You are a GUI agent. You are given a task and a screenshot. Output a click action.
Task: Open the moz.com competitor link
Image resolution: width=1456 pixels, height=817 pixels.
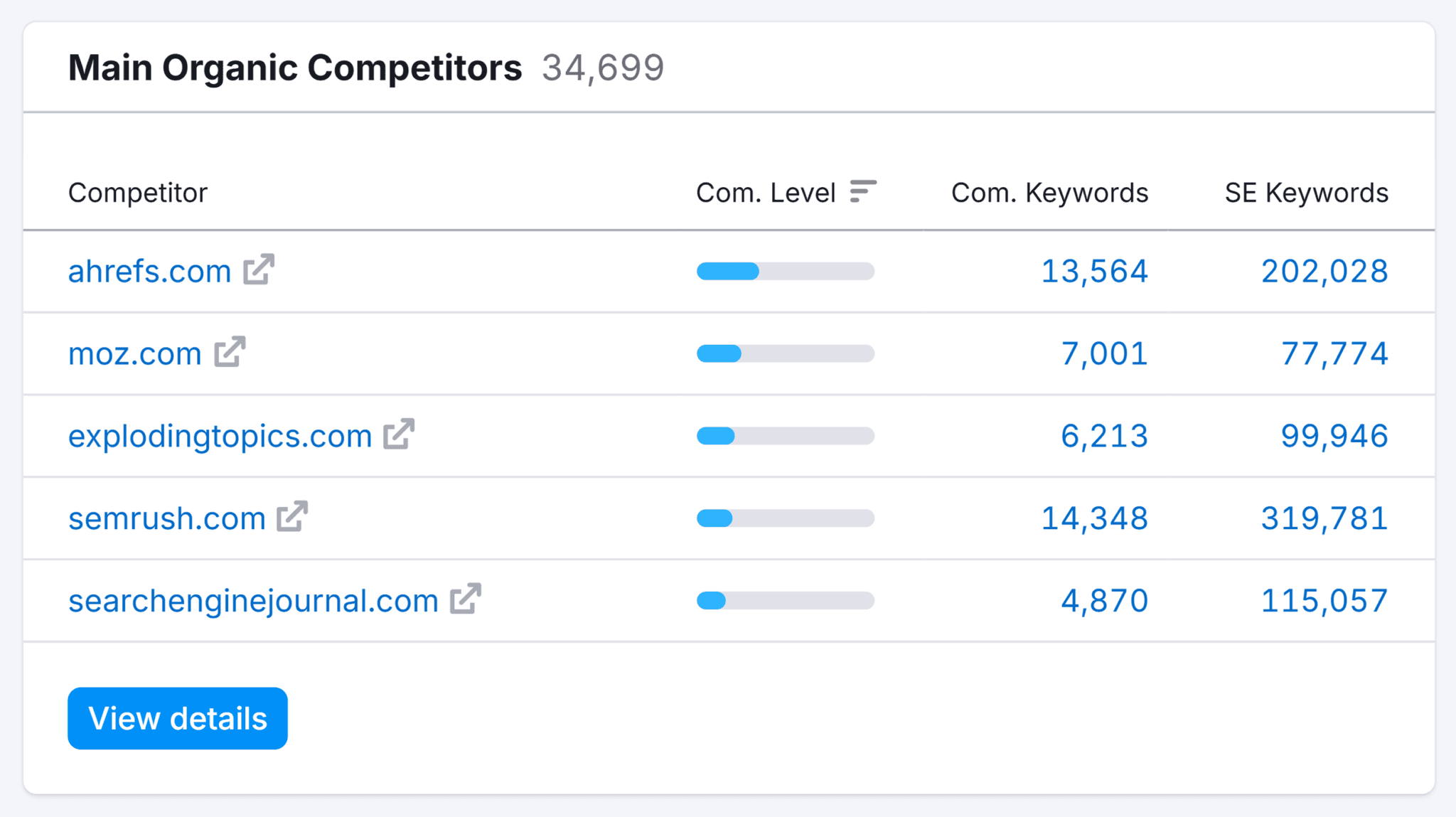tap(134, 353)
